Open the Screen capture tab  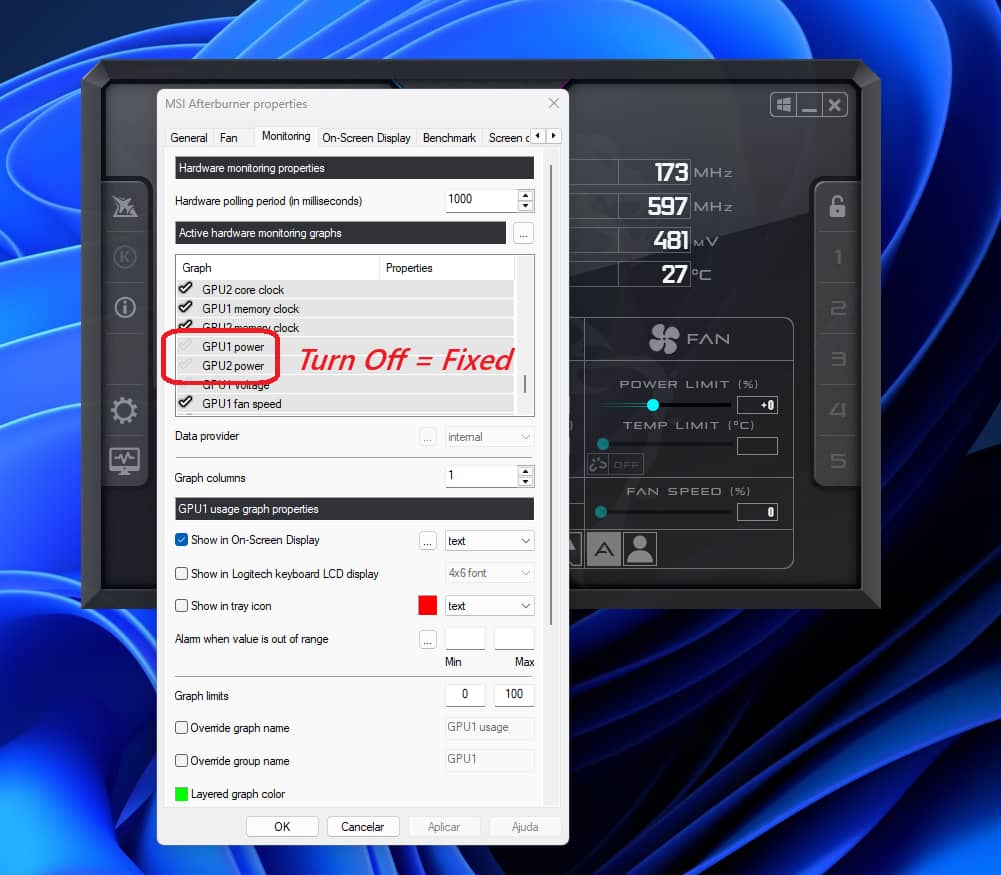tap(508, 138)
